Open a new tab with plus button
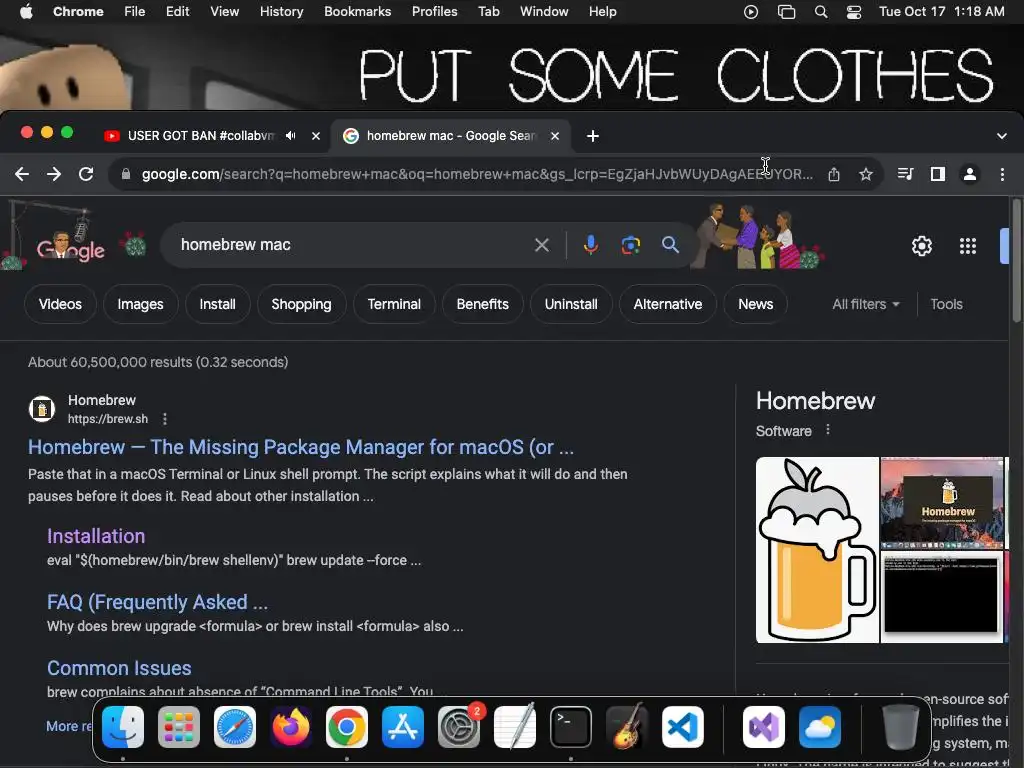Screen dimensions: 1024x768 593,136
